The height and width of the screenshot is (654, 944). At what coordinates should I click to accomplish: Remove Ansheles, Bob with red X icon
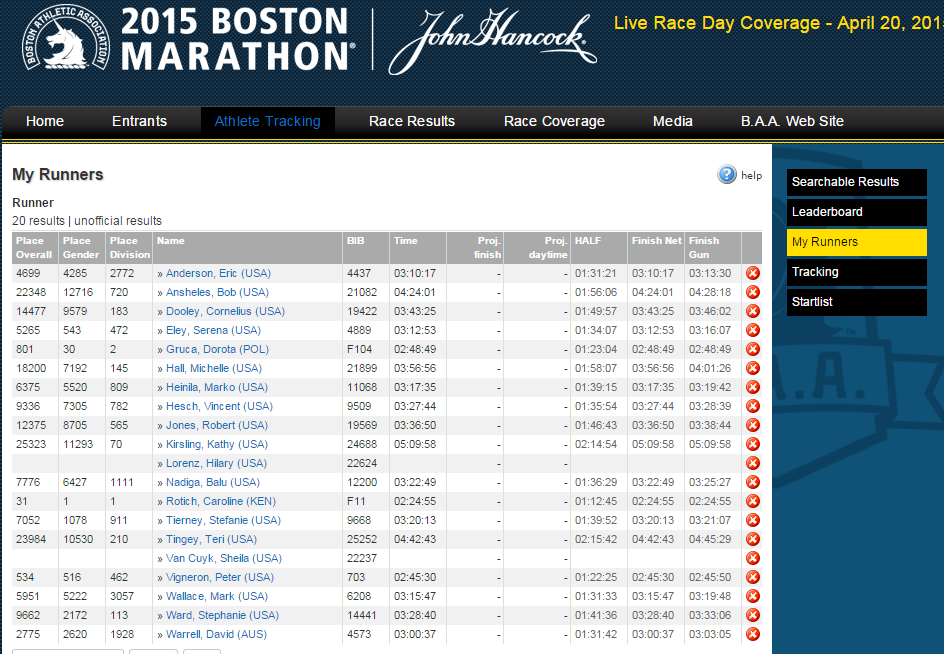coord(753,292)
